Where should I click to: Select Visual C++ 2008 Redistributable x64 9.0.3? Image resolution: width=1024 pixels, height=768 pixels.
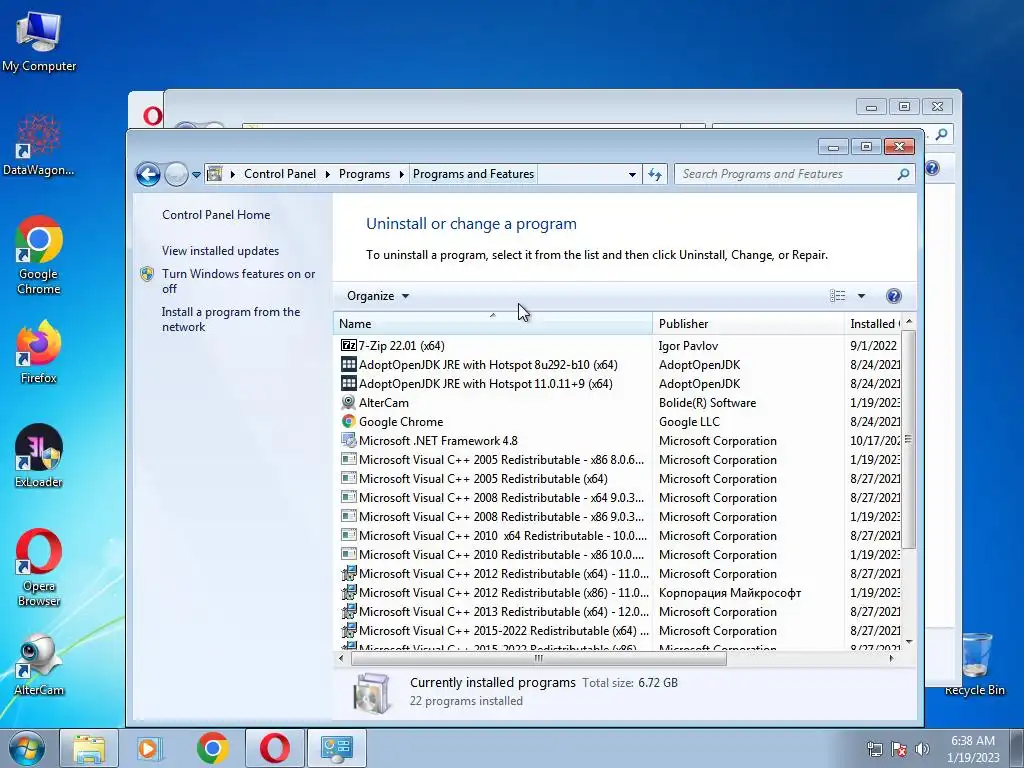tap(619, 498)
